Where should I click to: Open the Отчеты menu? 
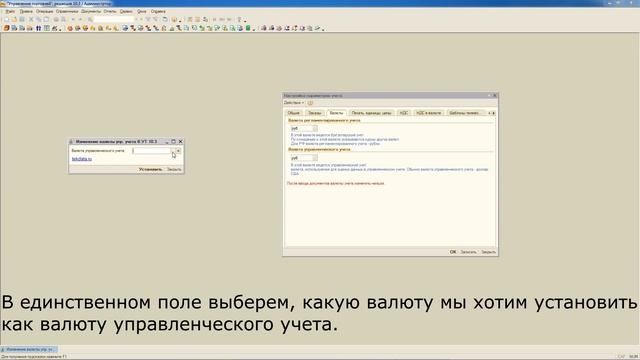(x=110, y=11)
